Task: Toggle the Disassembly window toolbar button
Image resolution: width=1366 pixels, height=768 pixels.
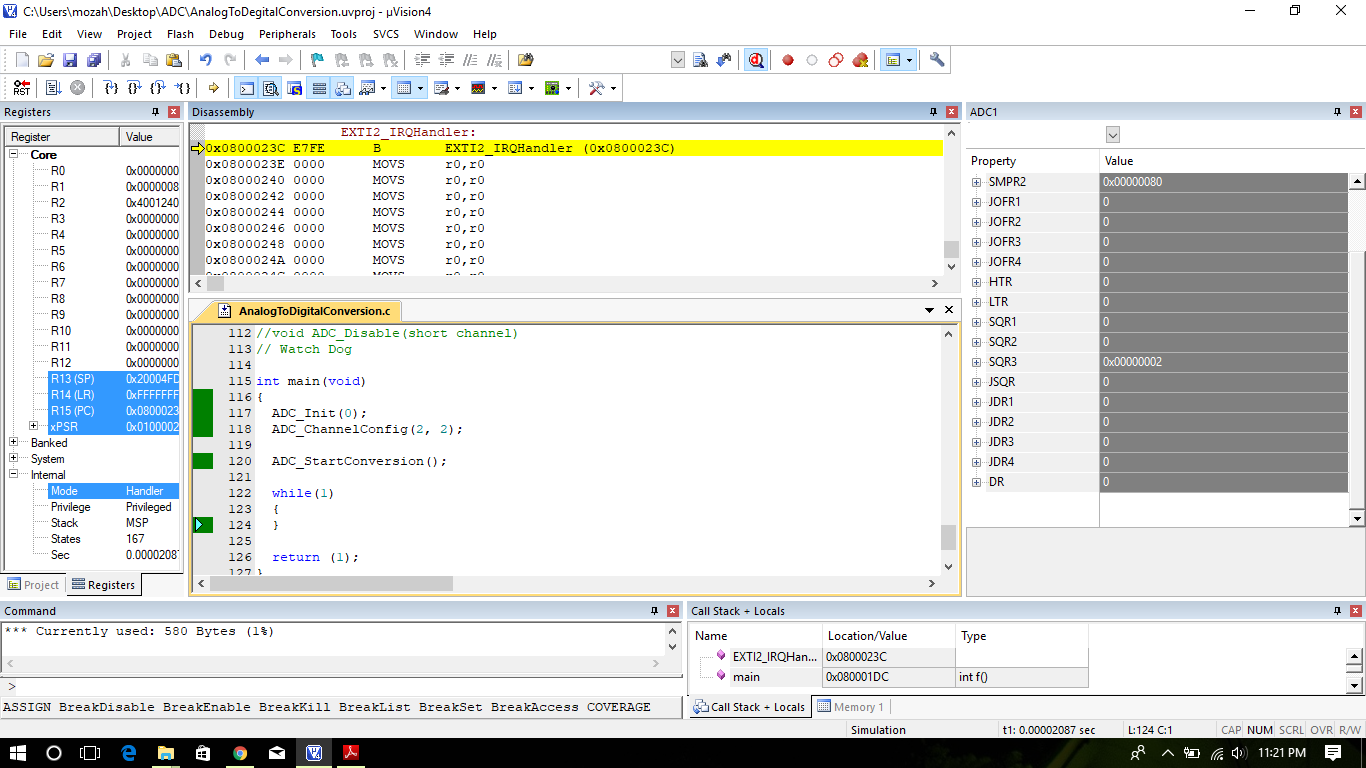Action: pyautogui.click(x=269, y=88)
